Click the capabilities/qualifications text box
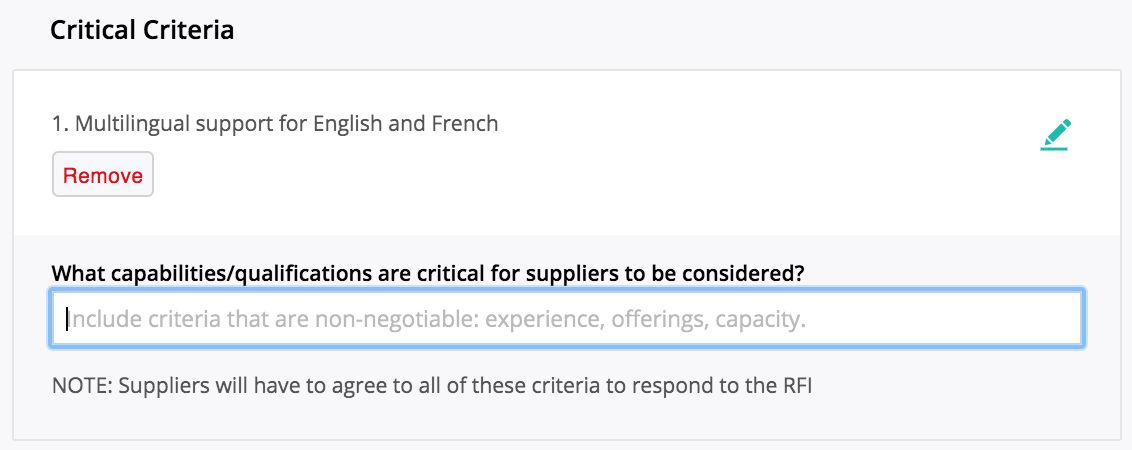1132x450 pixels. (567, 319)
